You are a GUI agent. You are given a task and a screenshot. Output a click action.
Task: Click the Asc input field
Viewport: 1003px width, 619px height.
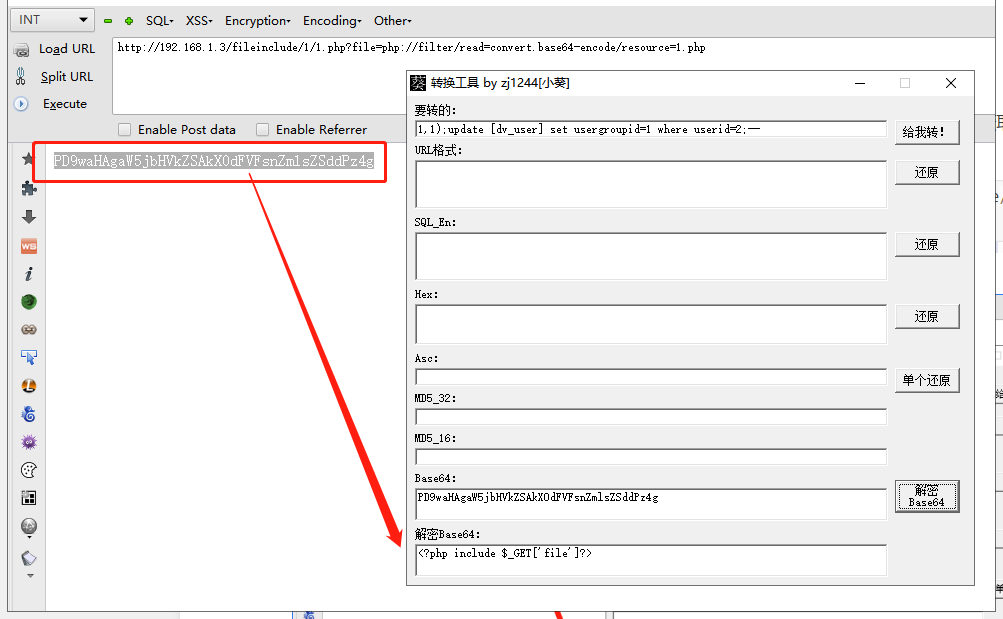(651, 377)
